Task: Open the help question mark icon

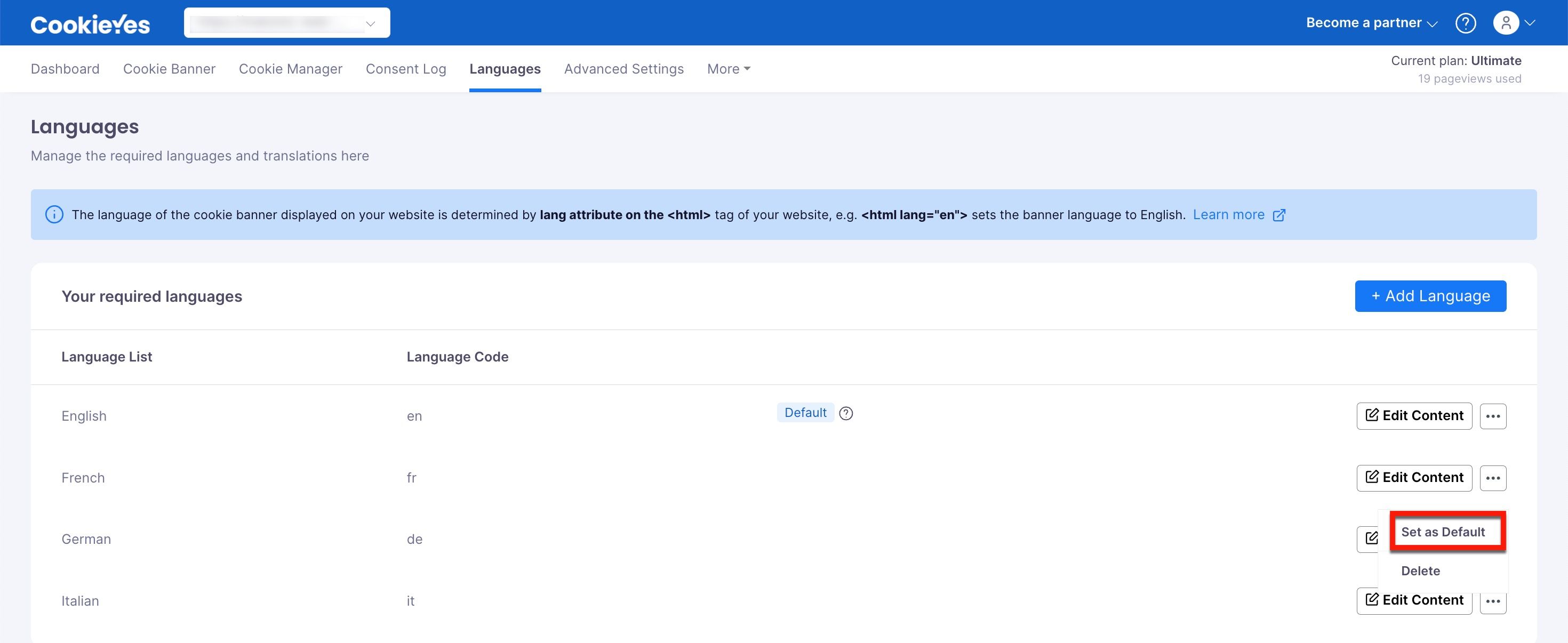Action: [x=1465, y=23]
